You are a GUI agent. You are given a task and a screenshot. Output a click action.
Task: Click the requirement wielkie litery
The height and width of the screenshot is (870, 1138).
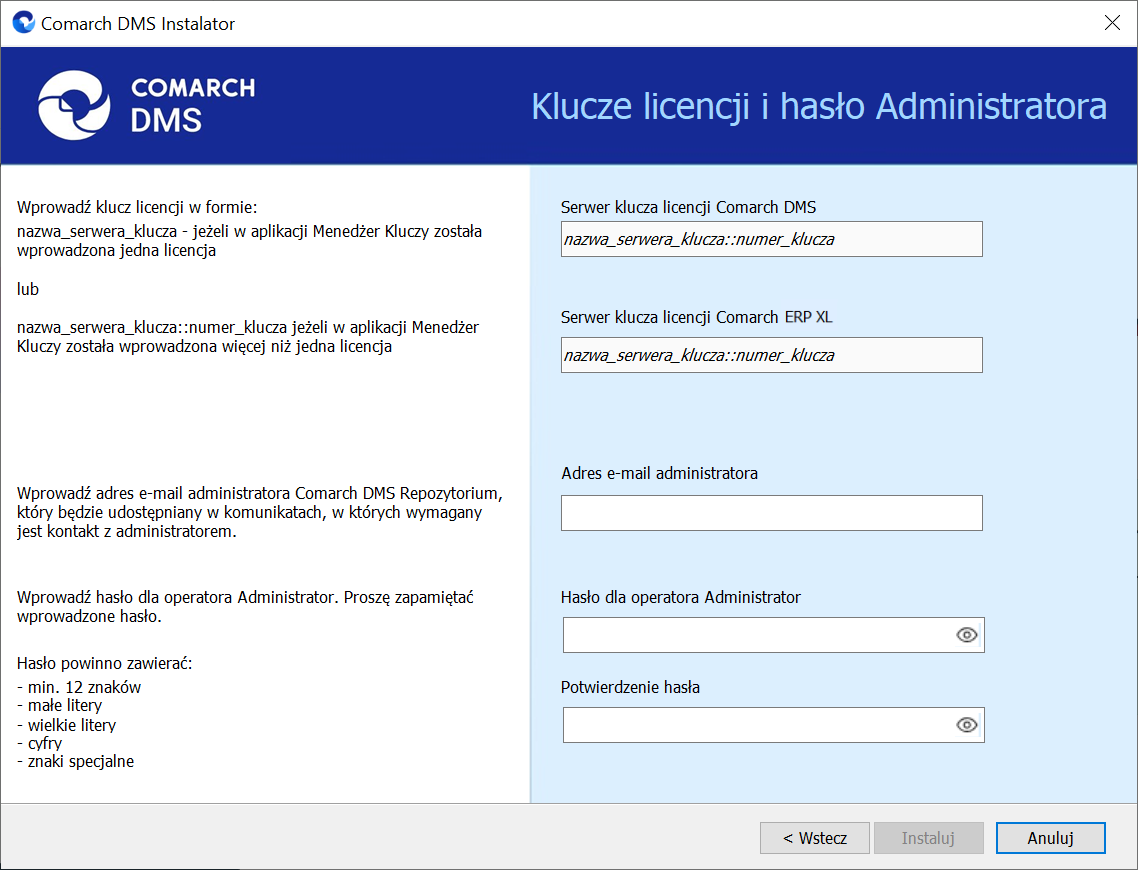point(66,725)
